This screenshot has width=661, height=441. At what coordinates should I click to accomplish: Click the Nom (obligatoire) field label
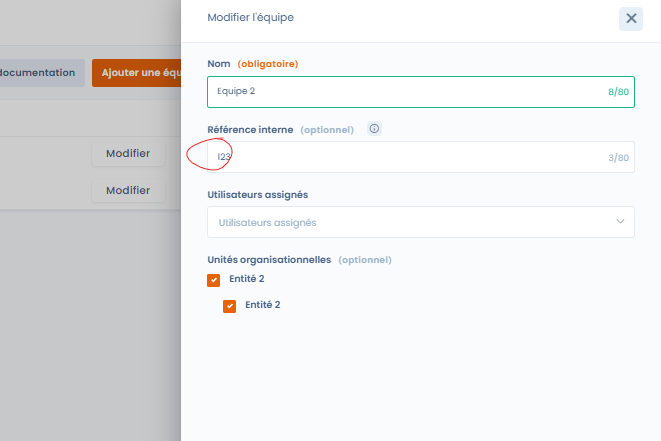[252, 64]
